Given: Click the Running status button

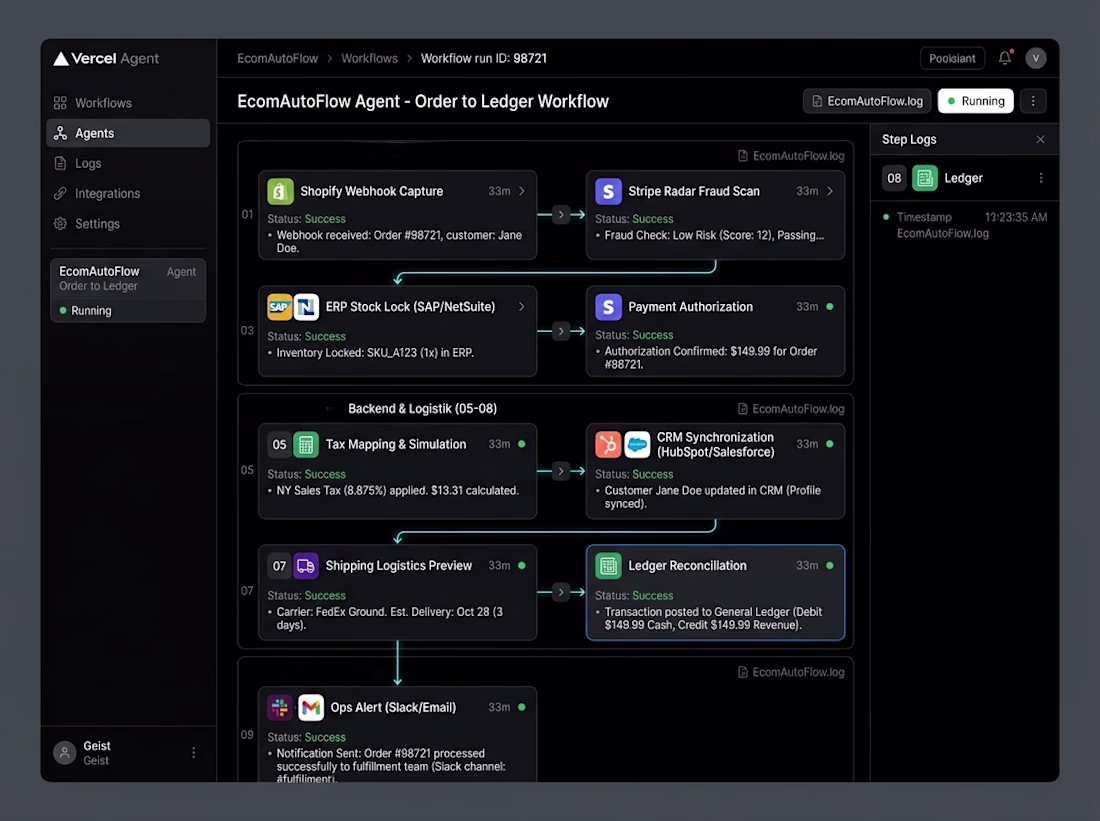Looking at the screenshot, I should click(x=976, y=101).
